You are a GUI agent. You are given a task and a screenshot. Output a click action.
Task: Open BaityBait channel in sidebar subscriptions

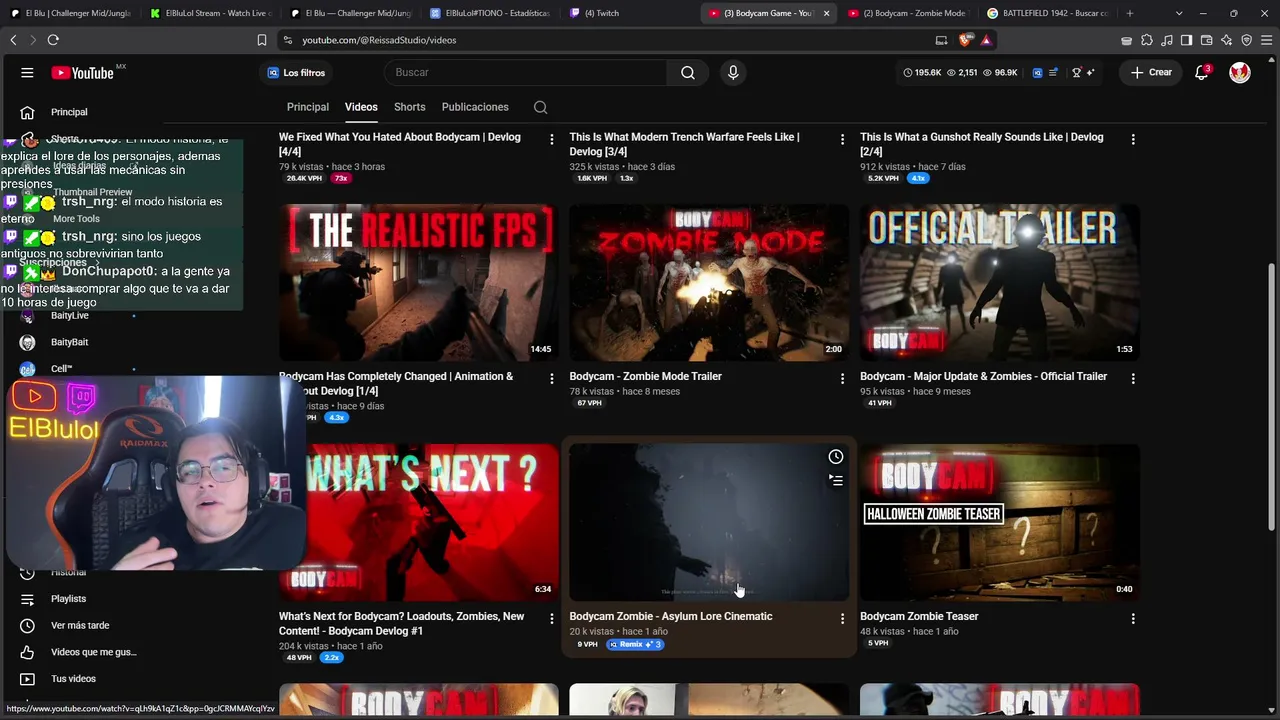(69, 342)
